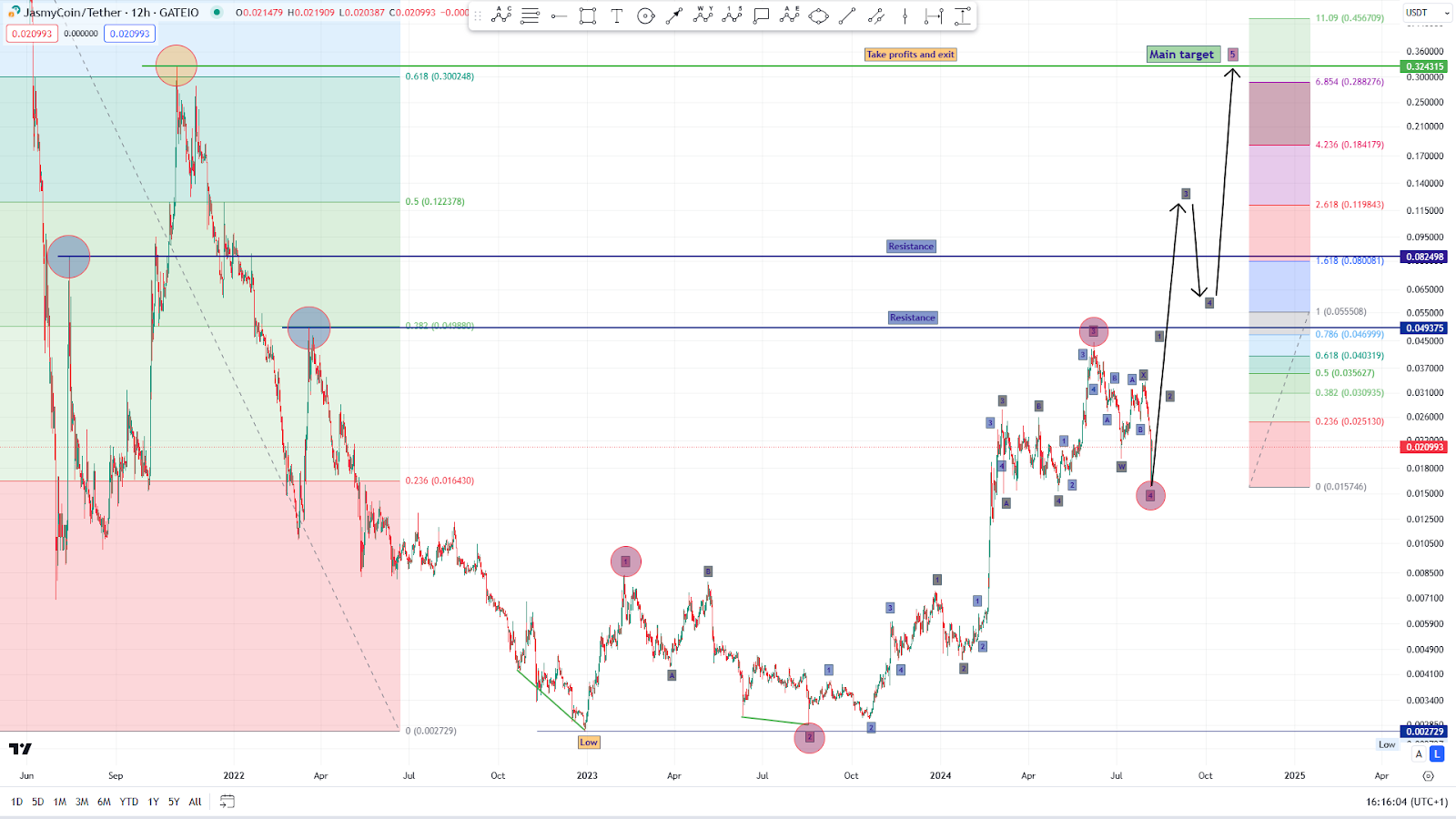Click the green market status dot
Image resolution: width=1456 pixels, height=819 pixels.
click(x=217, y=12)
